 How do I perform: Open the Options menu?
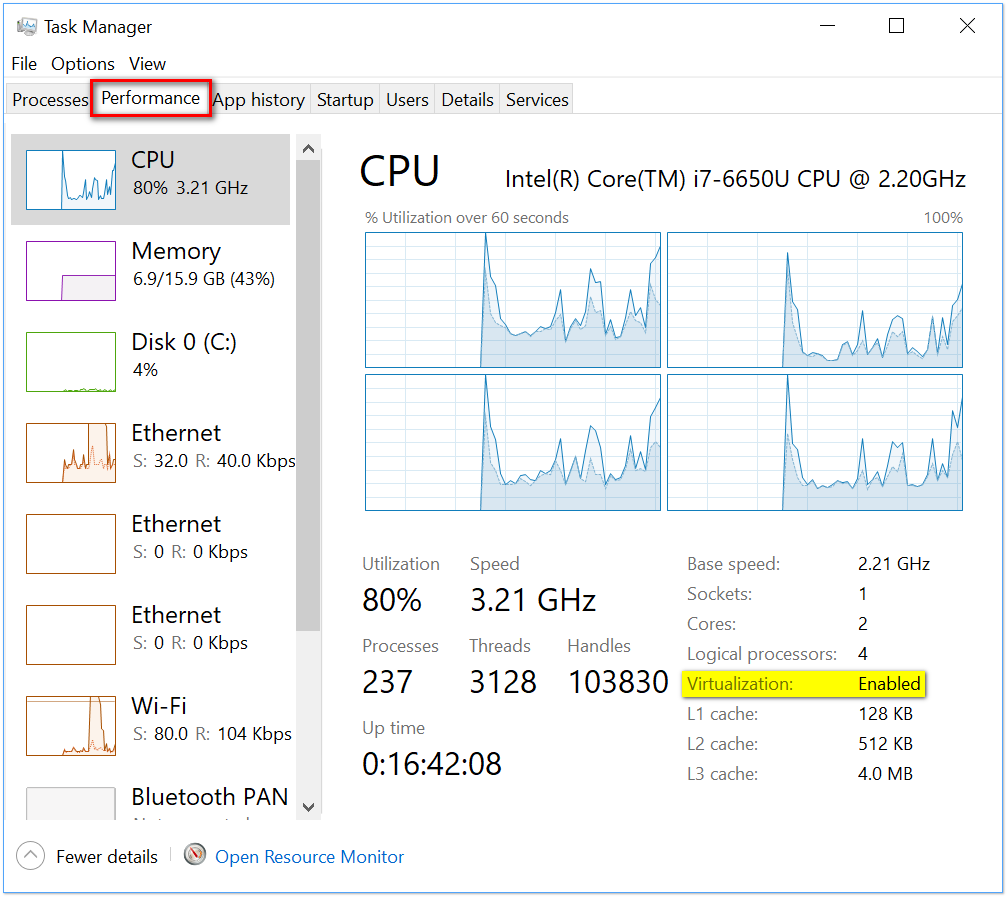83,64
